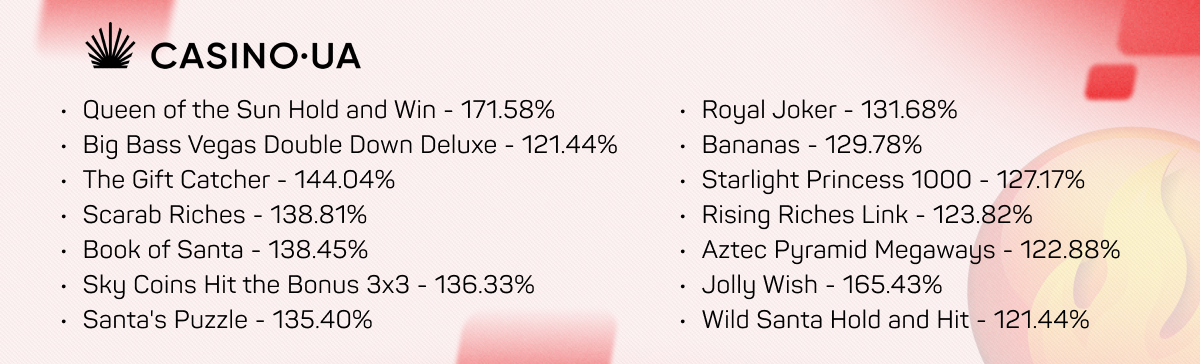Select Wild Santa Hold and Hit entry
Viewport: 1200px width, 364px height.
point(895,320)
